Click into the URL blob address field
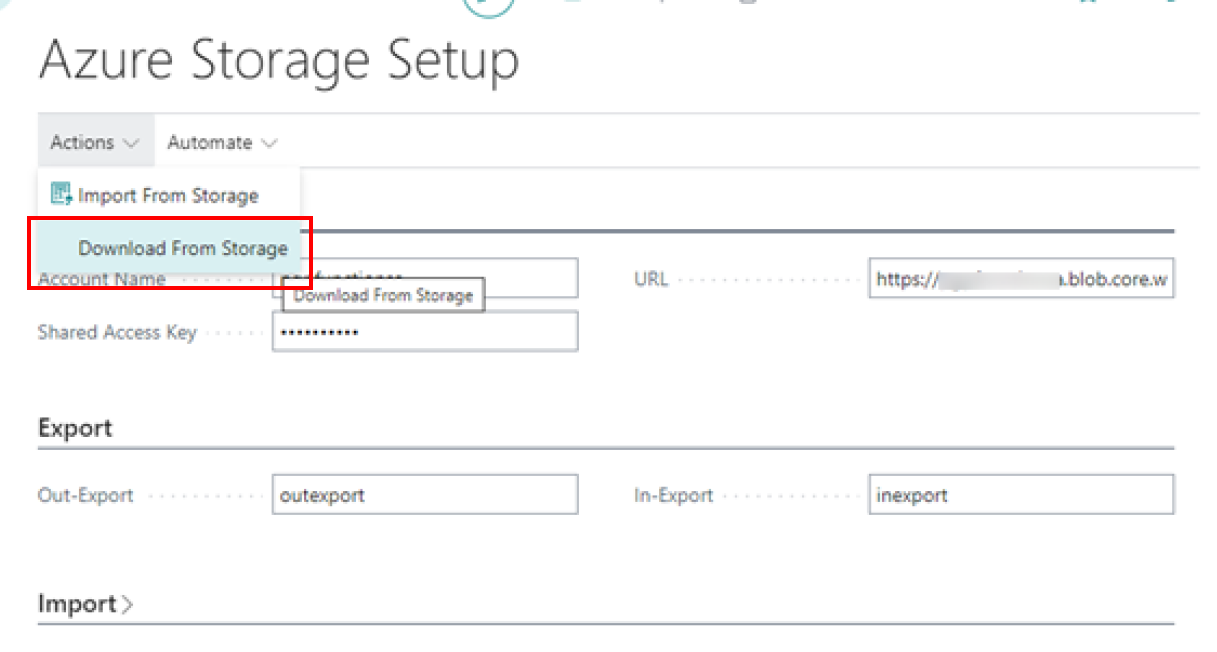Viewport: 1217px width, 652px height. pyautogui.click(x=1020, y=279)
